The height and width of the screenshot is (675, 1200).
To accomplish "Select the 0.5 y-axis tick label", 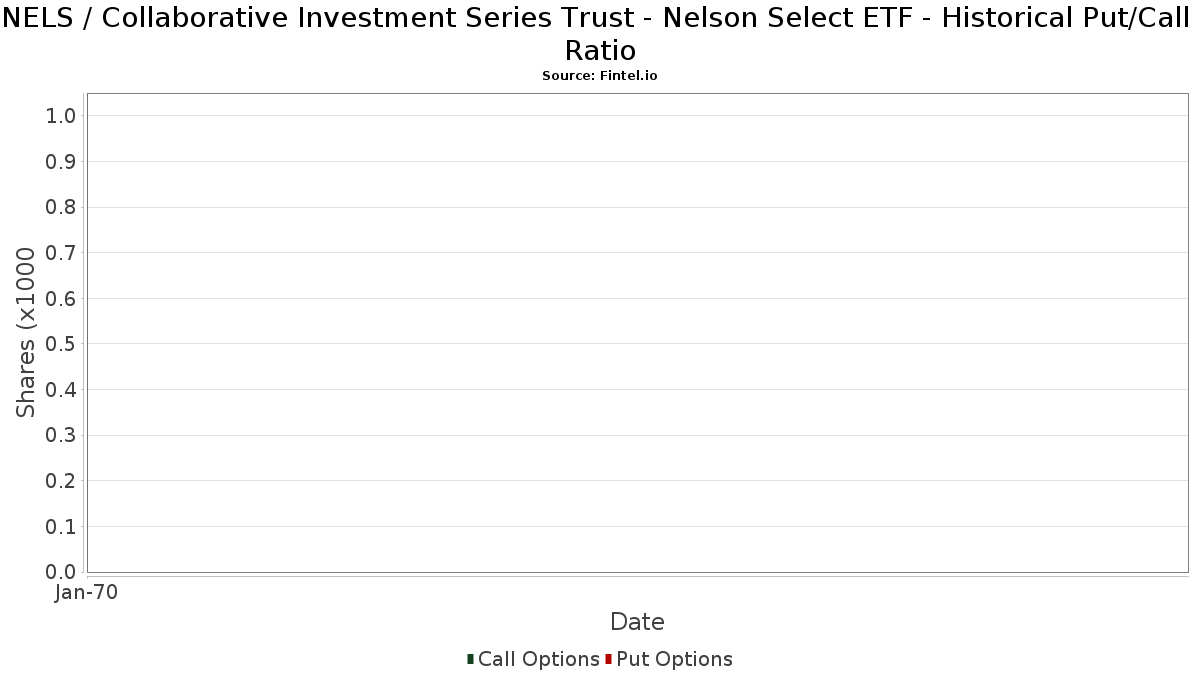I will click(x=61, y=344).
